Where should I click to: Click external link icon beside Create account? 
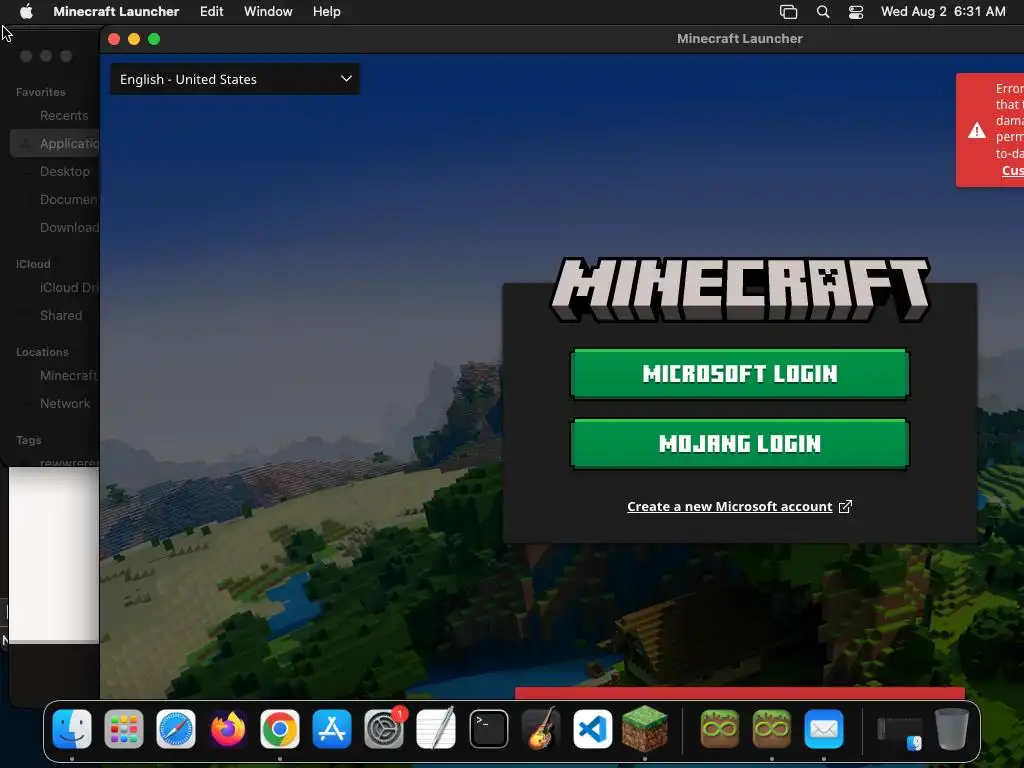point(845,507)
